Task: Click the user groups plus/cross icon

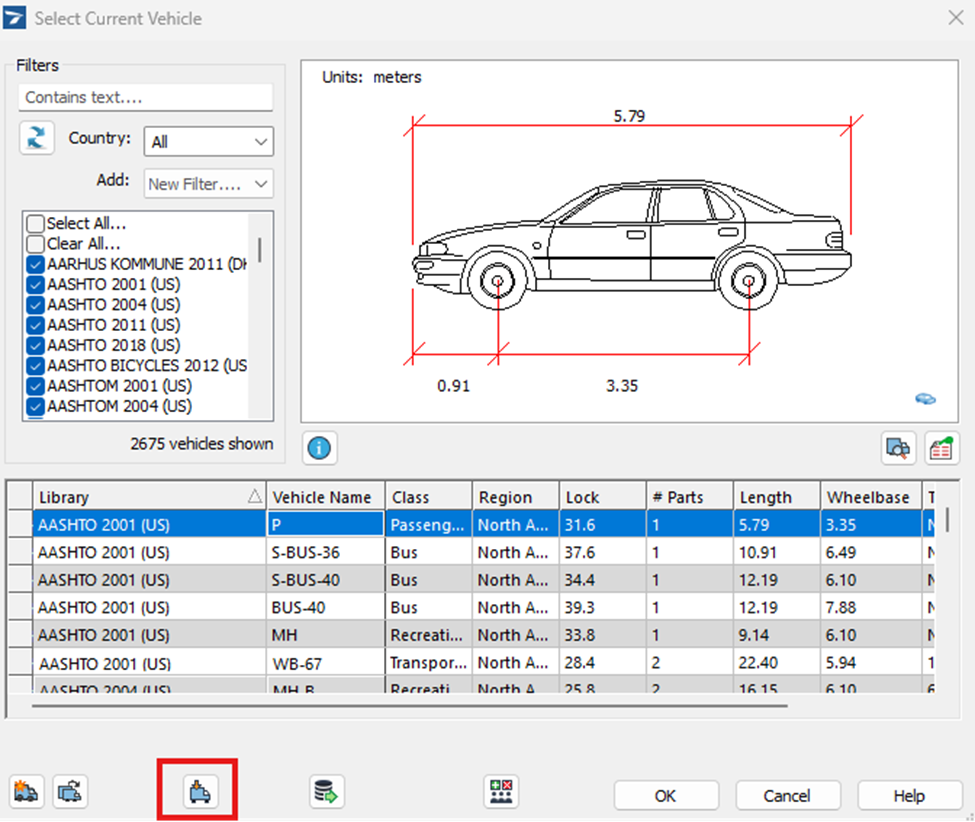Action: tap(501, 792)
